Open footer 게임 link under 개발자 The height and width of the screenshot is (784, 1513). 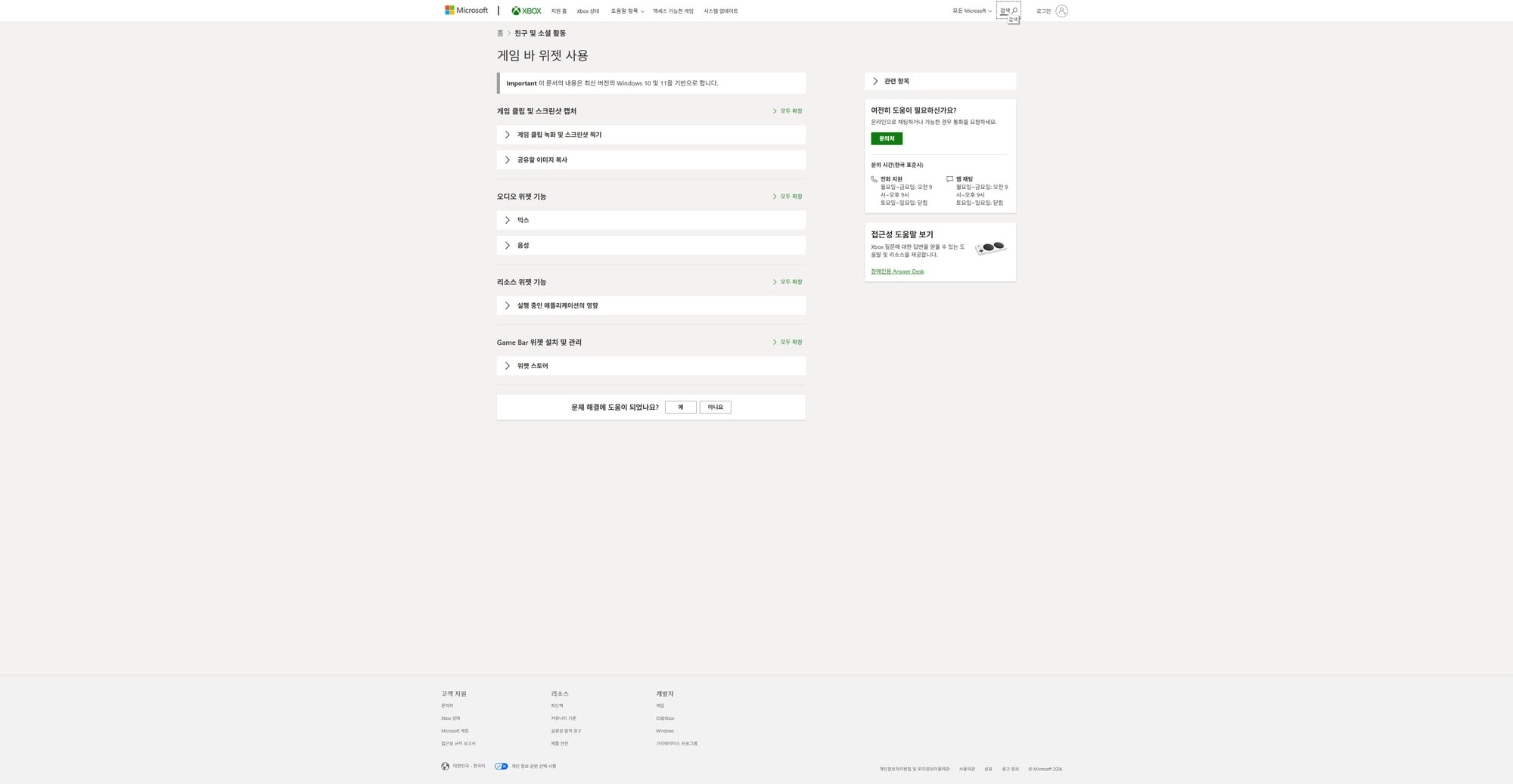pos(660,706)
